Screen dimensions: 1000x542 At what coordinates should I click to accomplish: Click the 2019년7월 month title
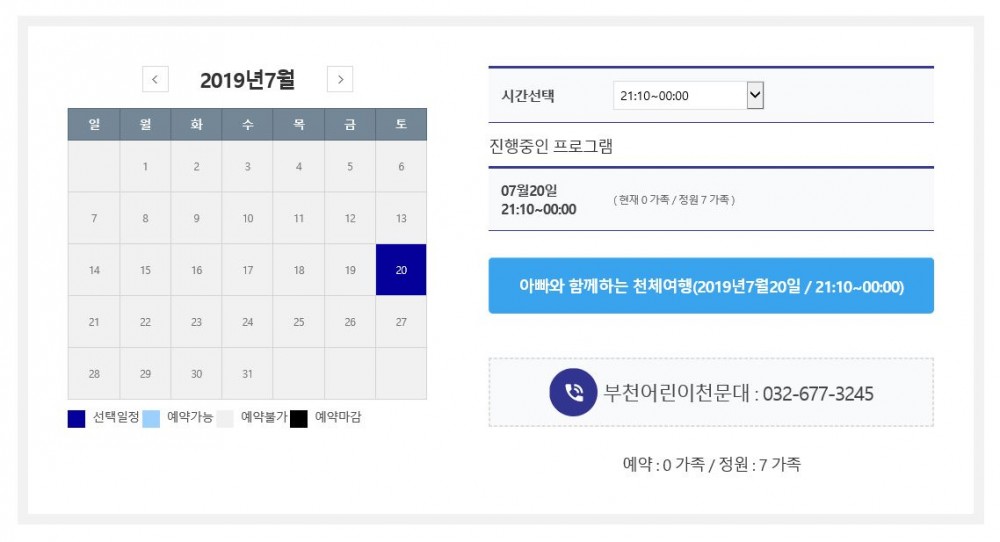click(x=247, y=80)
